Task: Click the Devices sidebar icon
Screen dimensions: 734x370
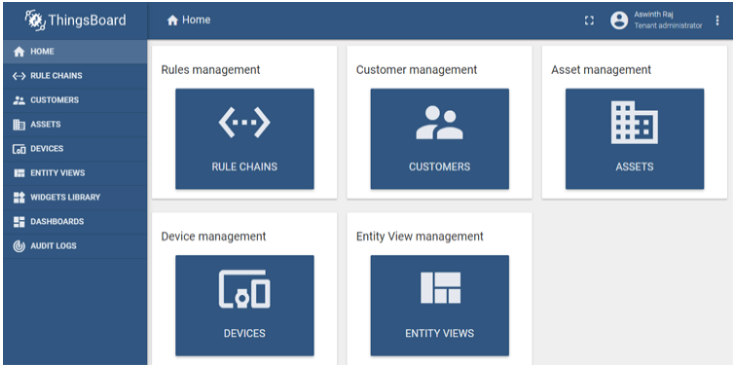Action: tap(19, 149)
